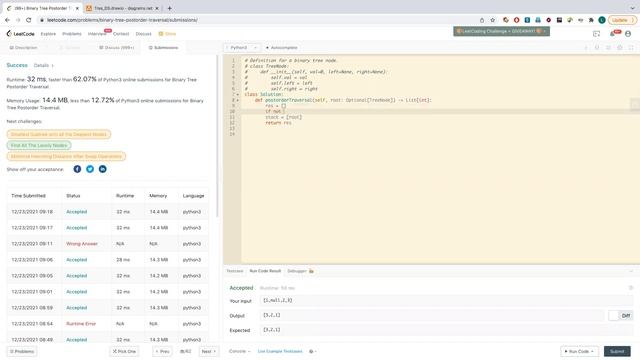Screen dimensions: 640x360
Task: Open the Extensions puzzle icon in Chrome
Action: click(591, 20)
